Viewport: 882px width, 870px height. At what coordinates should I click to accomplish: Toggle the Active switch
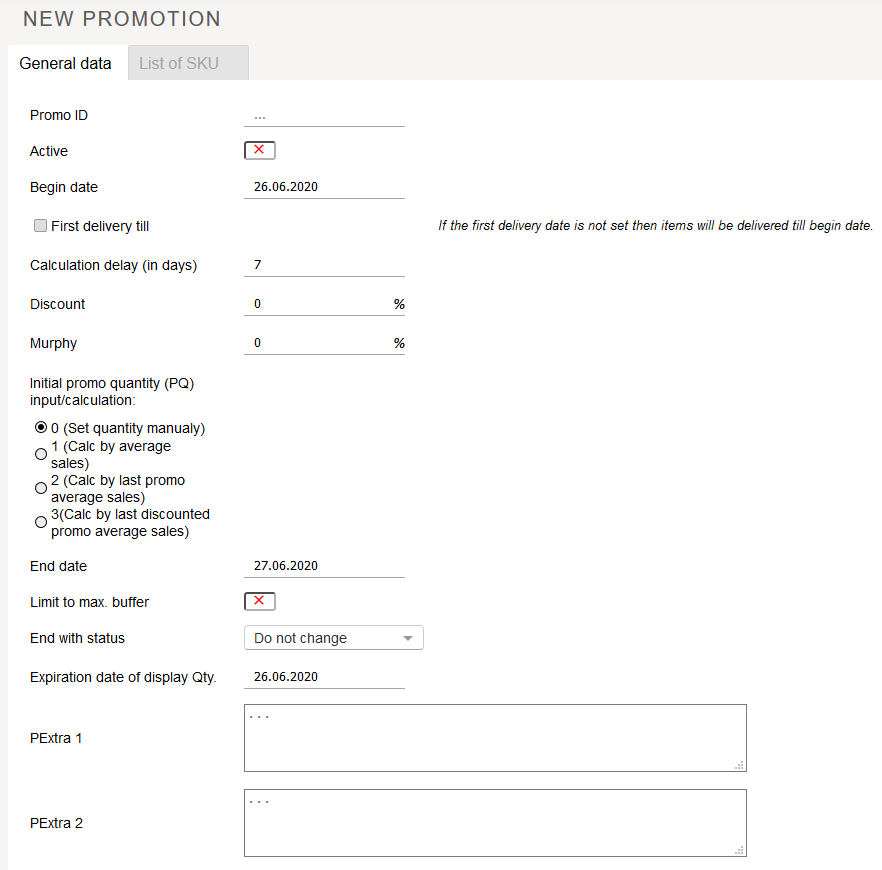coord(259,150)
